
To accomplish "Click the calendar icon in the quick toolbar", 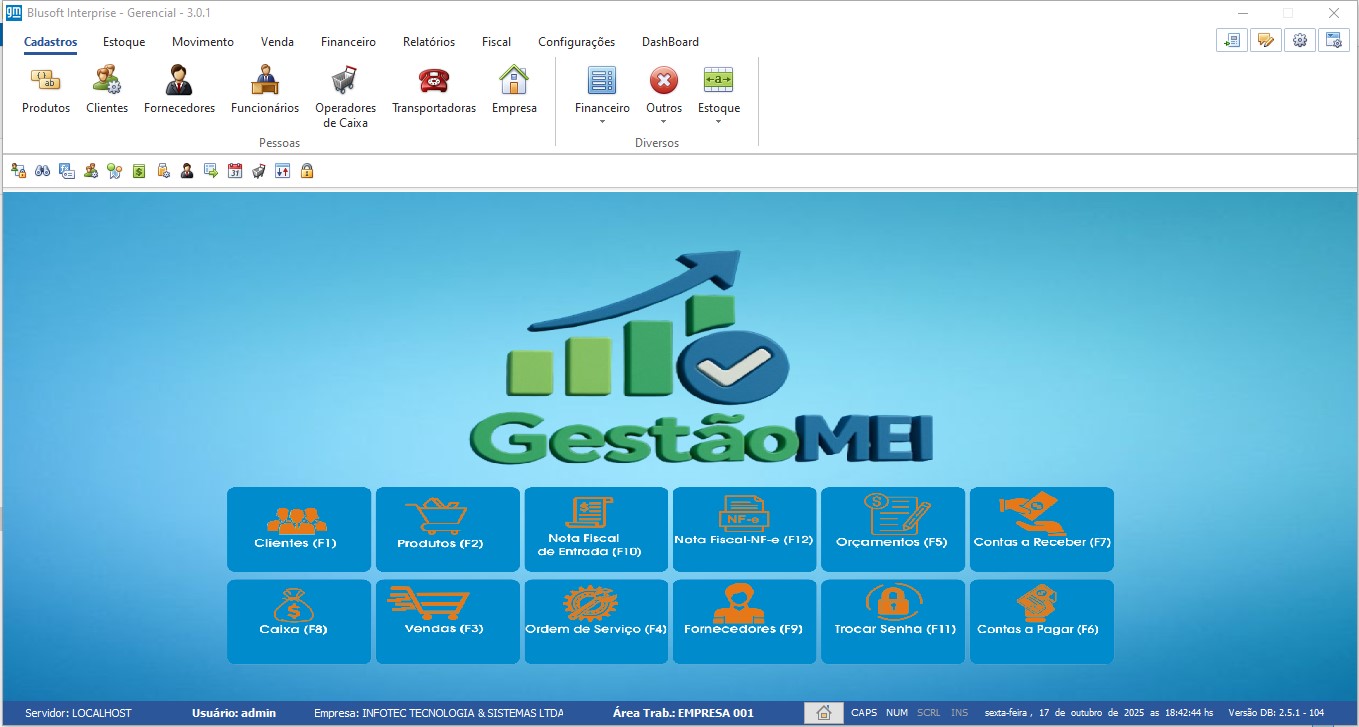I will click(235, 171).
